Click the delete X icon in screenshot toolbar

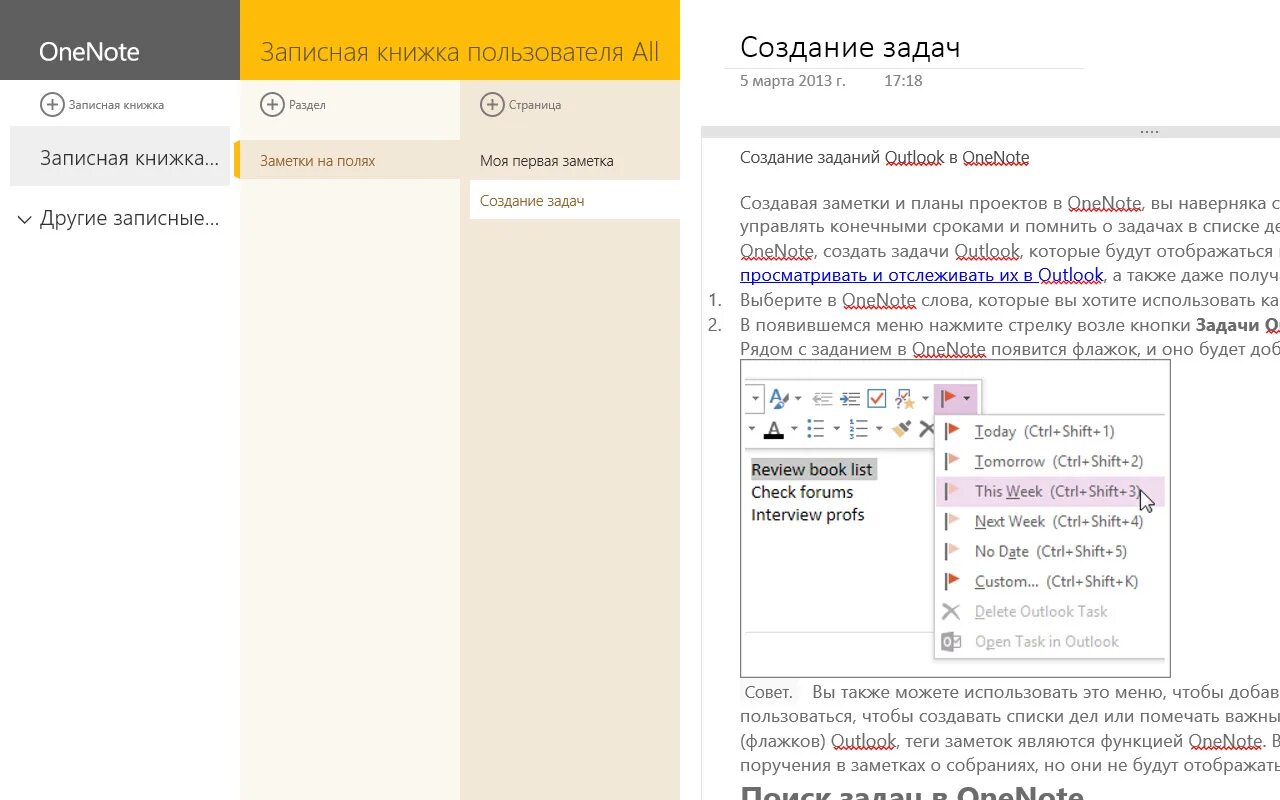(x=927, y=429)
